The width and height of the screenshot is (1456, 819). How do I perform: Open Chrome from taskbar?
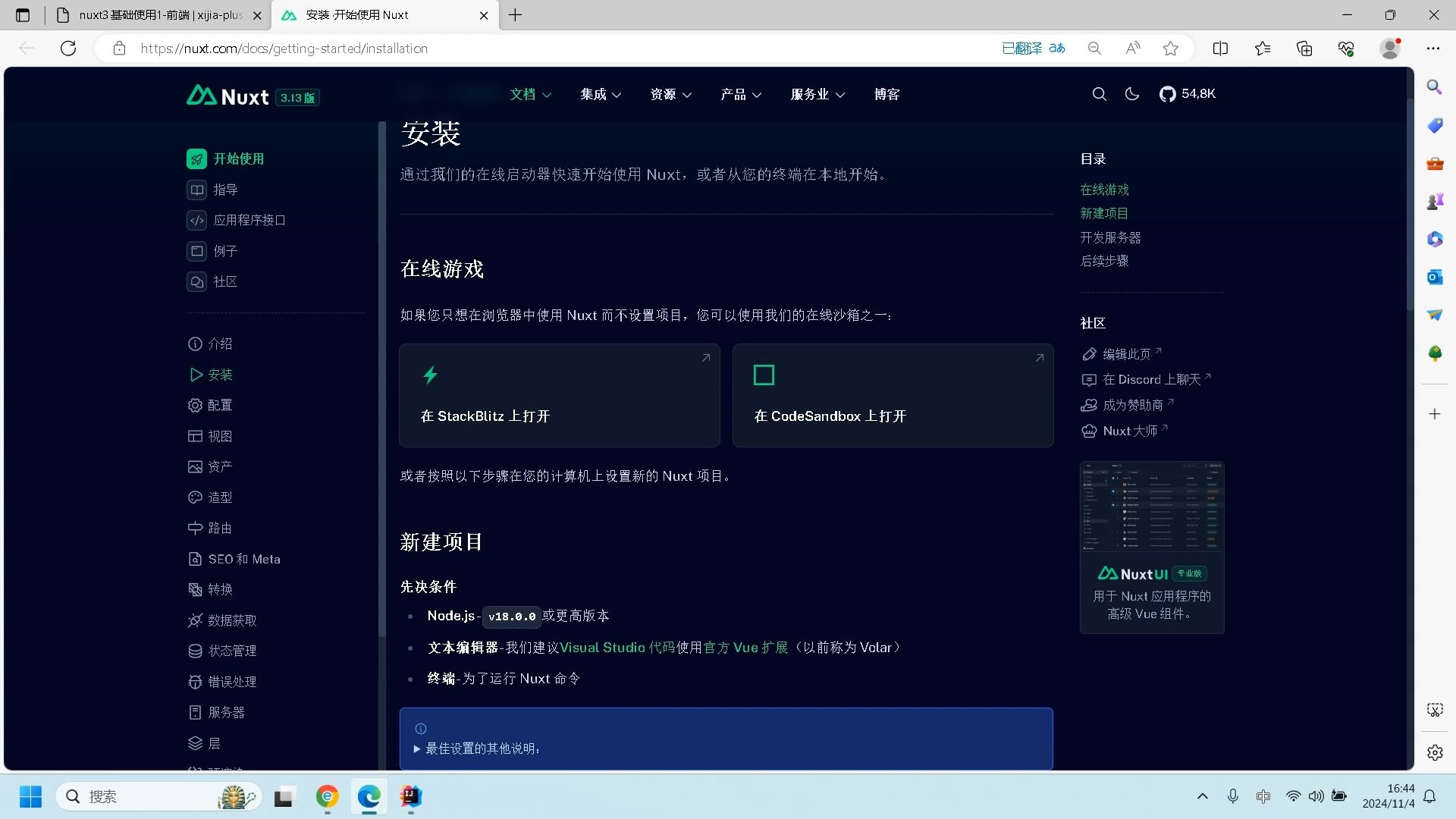pyautogui.click(x=328, y=796)
